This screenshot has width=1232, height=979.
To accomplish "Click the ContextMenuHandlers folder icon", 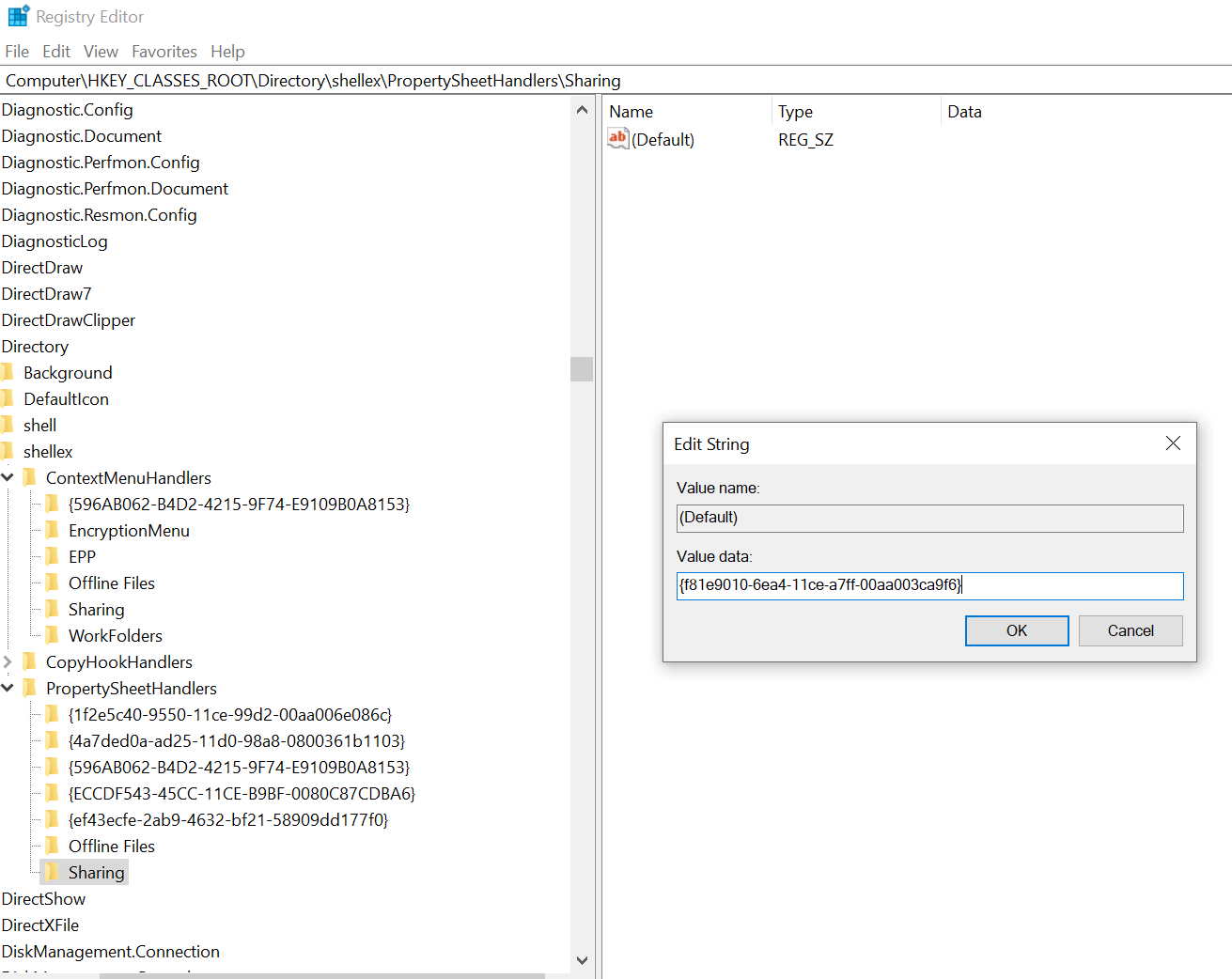I will tap(30, 477).
